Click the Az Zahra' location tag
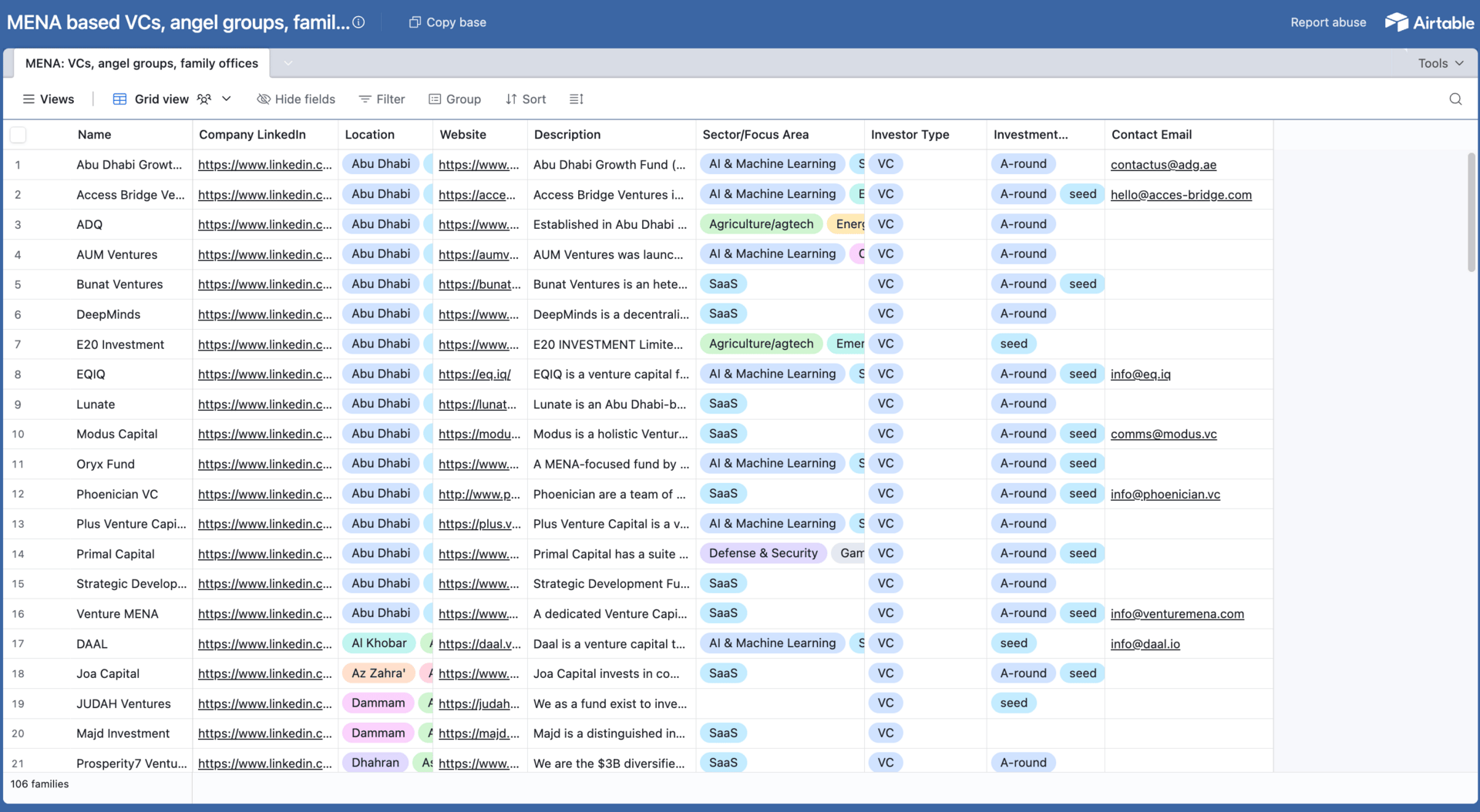This screenshot has height=812, width=1480. (378, 673)
